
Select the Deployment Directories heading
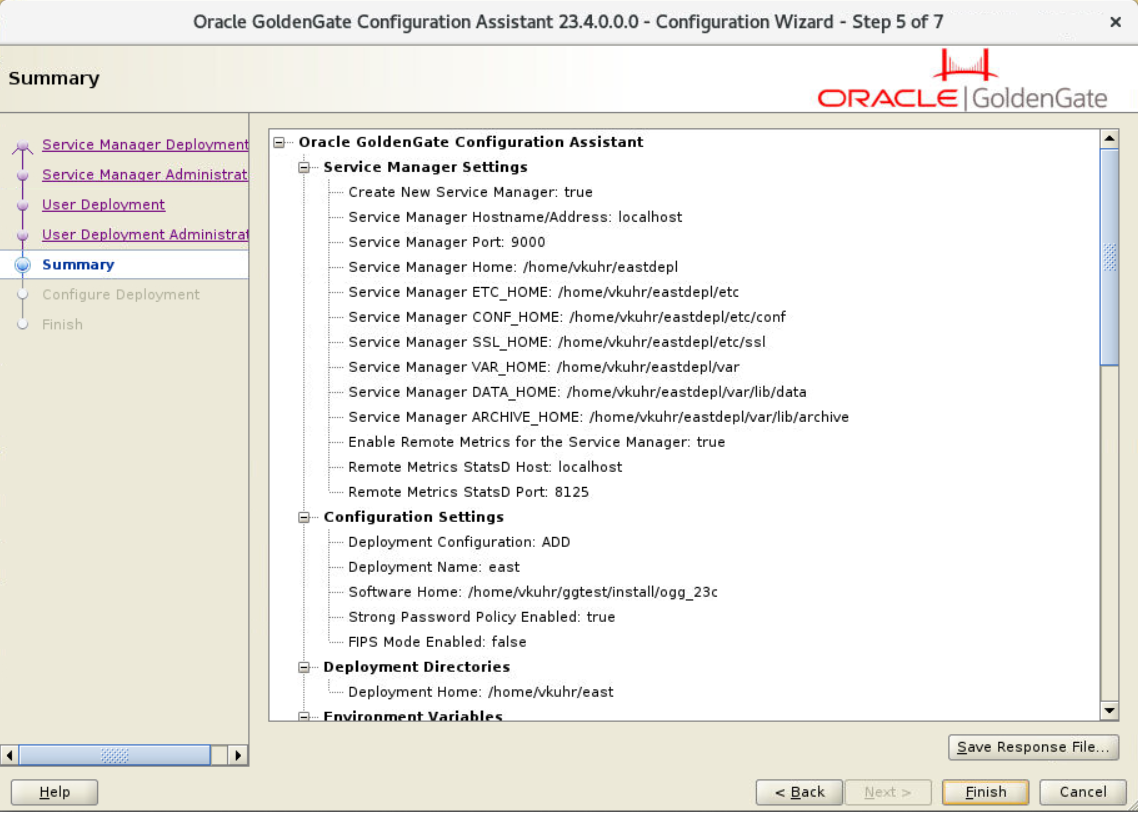(x=417, y=667)
